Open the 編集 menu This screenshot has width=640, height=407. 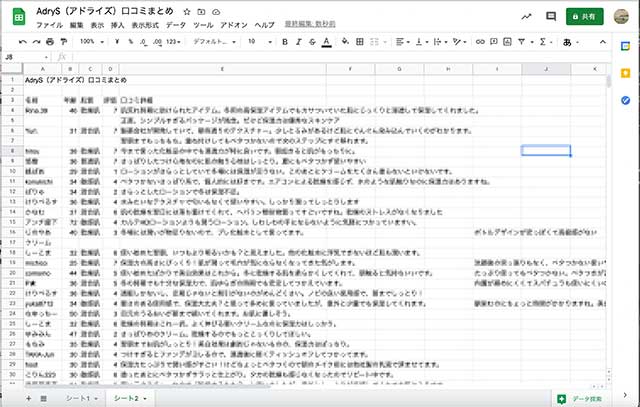click(x=76, y=25)
